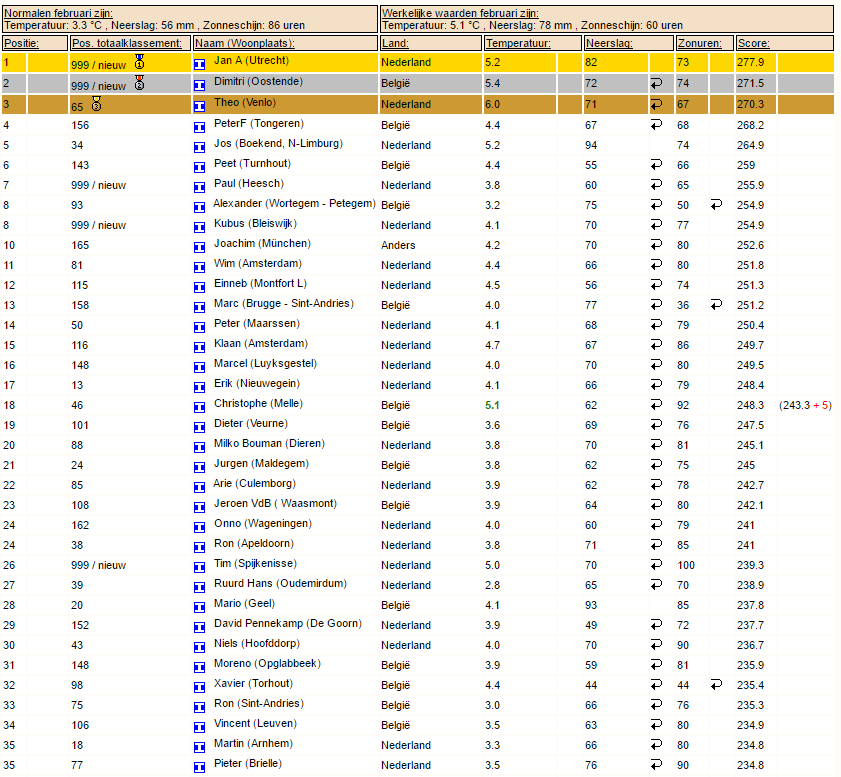The image size is (841, 777).
Task: Click the return arrow next to Marc's Neerslag 77
Action: [x=656, y=305]
